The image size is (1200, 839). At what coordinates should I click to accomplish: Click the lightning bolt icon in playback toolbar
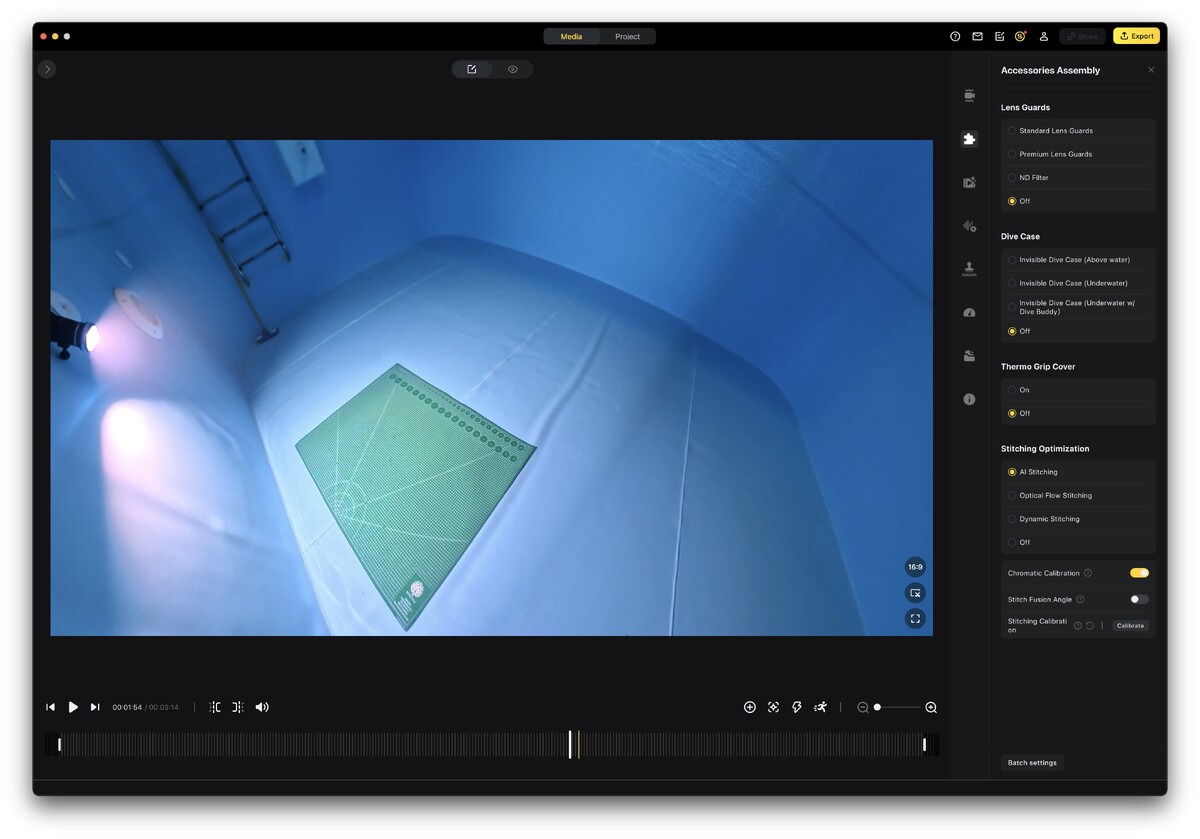[797, 707]
